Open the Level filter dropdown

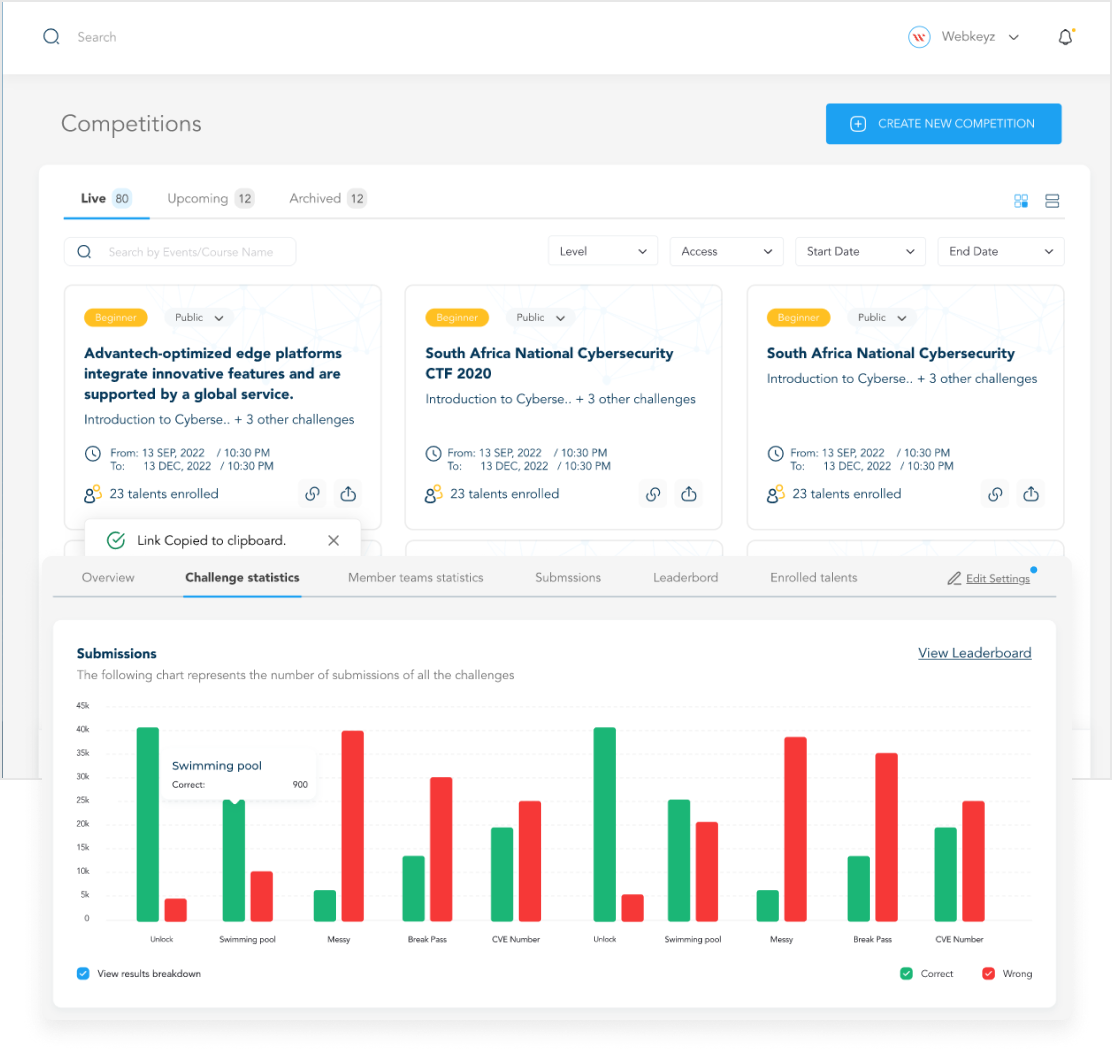[602, 252]
